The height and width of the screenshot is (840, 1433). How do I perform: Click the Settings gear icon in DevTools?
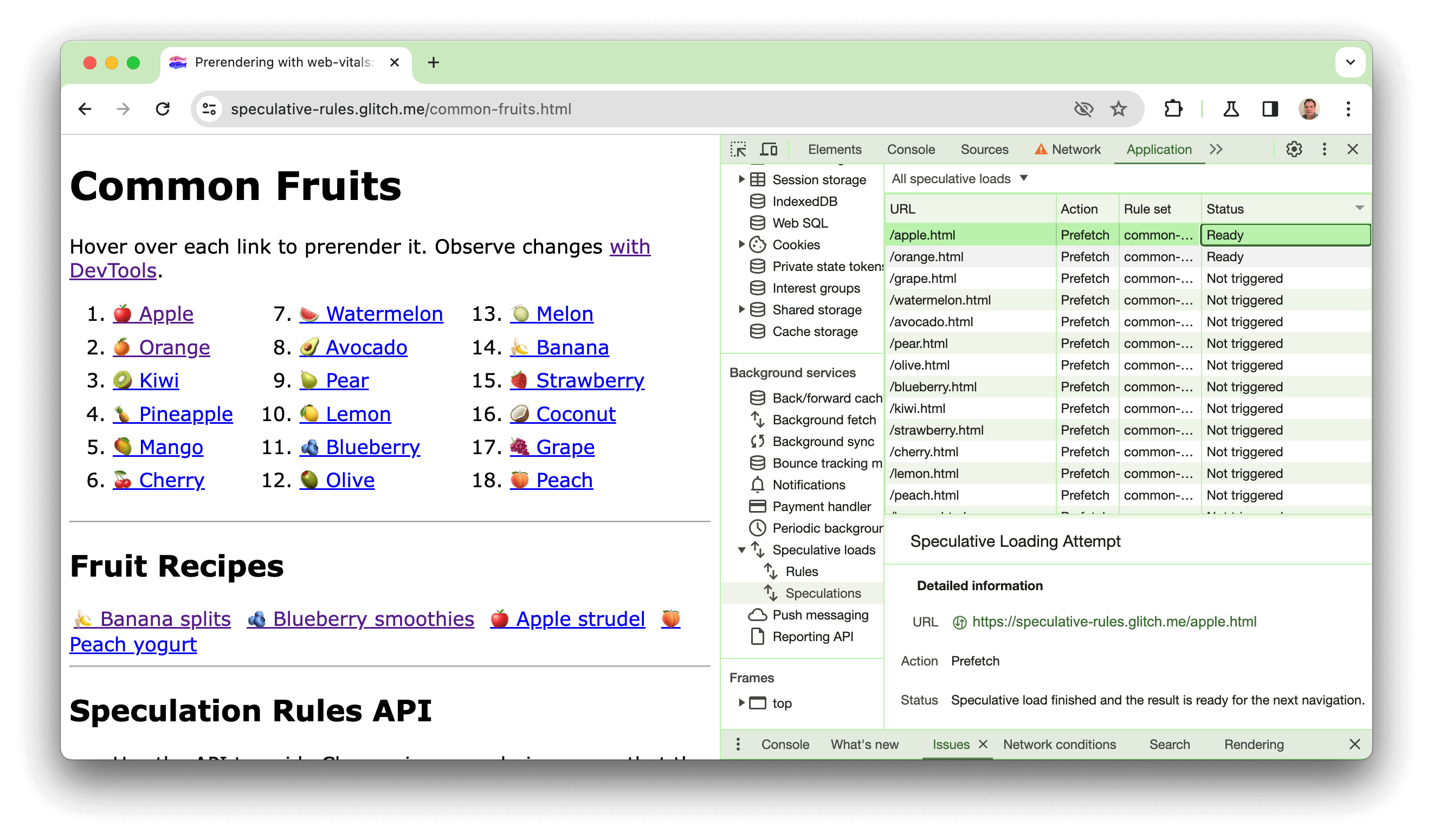pos(1294,149)
